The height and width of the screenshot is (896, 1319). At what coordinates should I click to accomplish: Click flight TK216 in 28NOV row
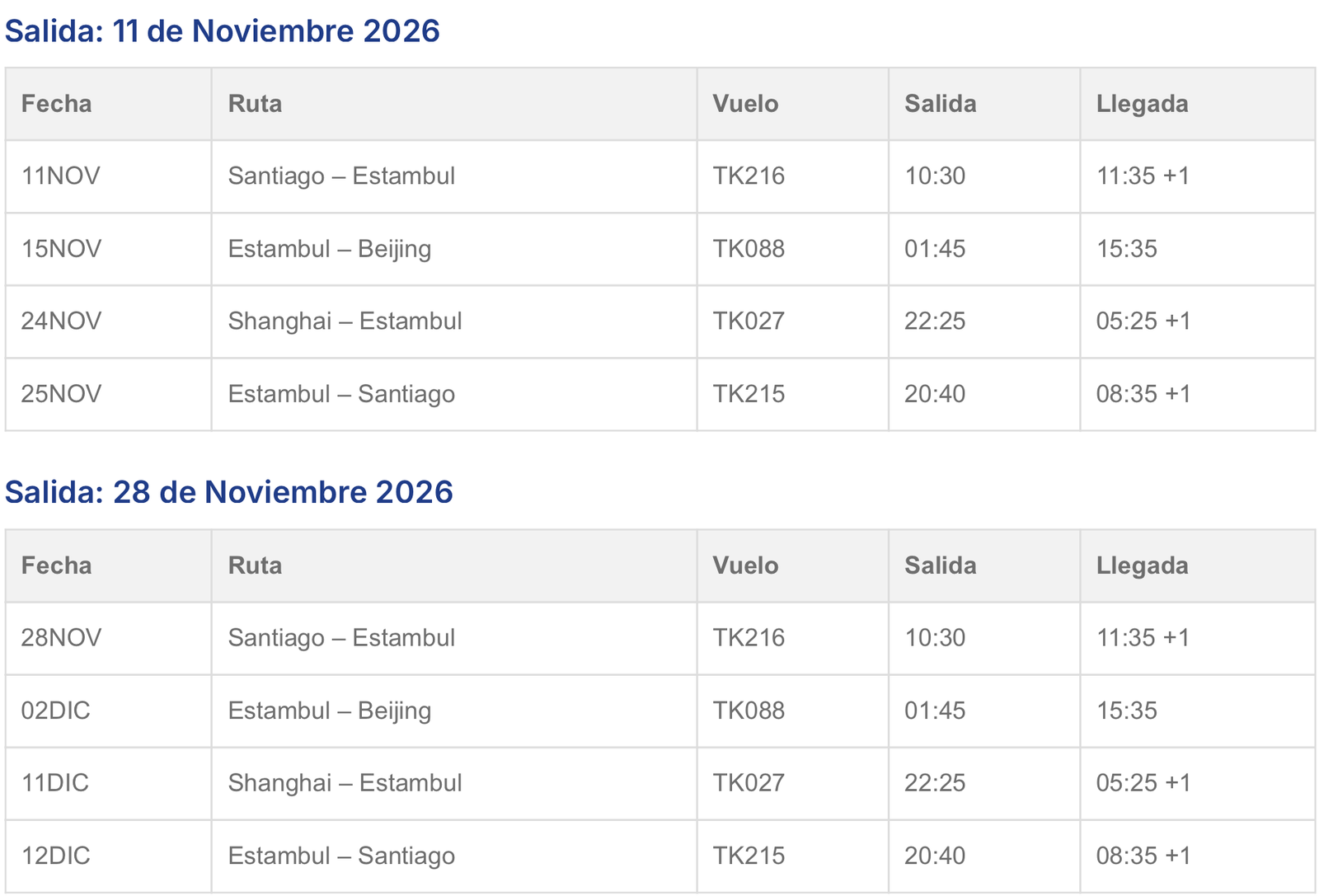point(749,638)
